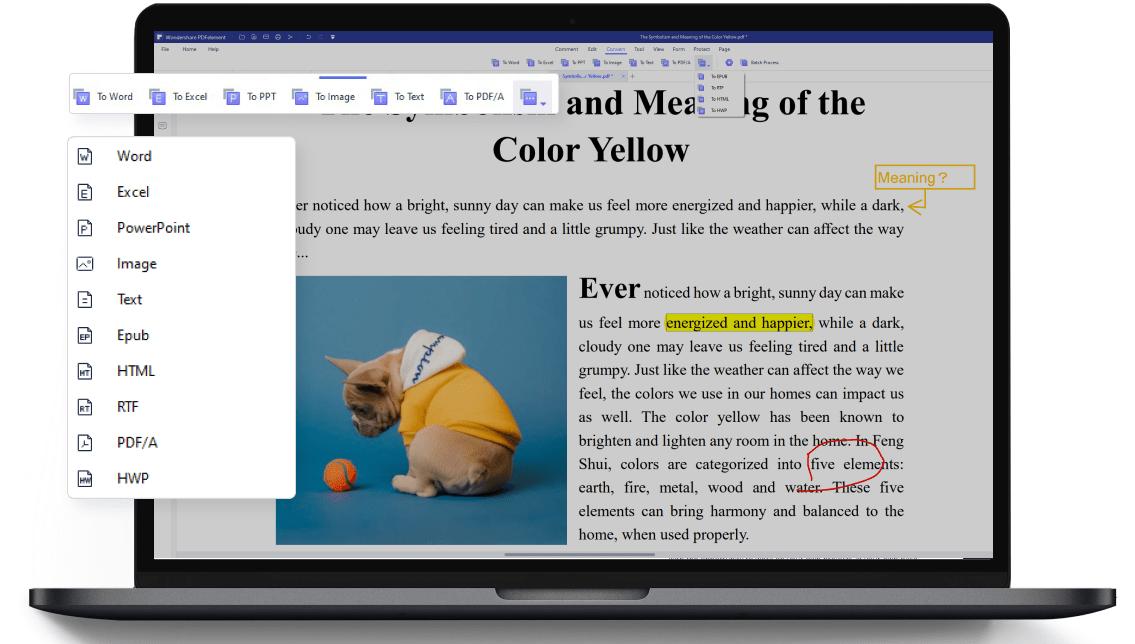Click the To PDF/A conversion icon
Screen dimensions: 1135x644
(449, 97)
